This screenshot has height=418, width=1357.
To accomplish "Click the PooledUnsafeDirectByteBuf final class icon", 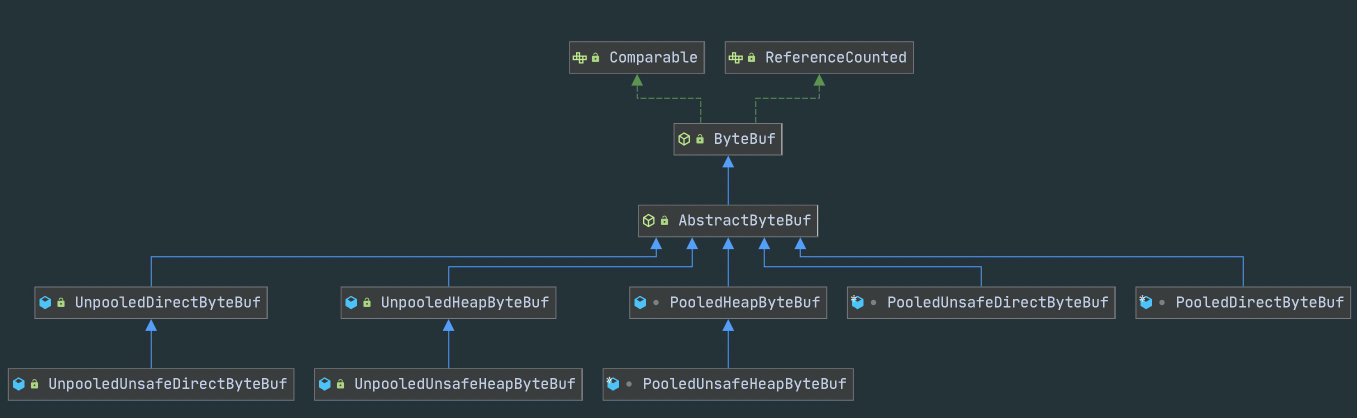I will click(857, 301).
